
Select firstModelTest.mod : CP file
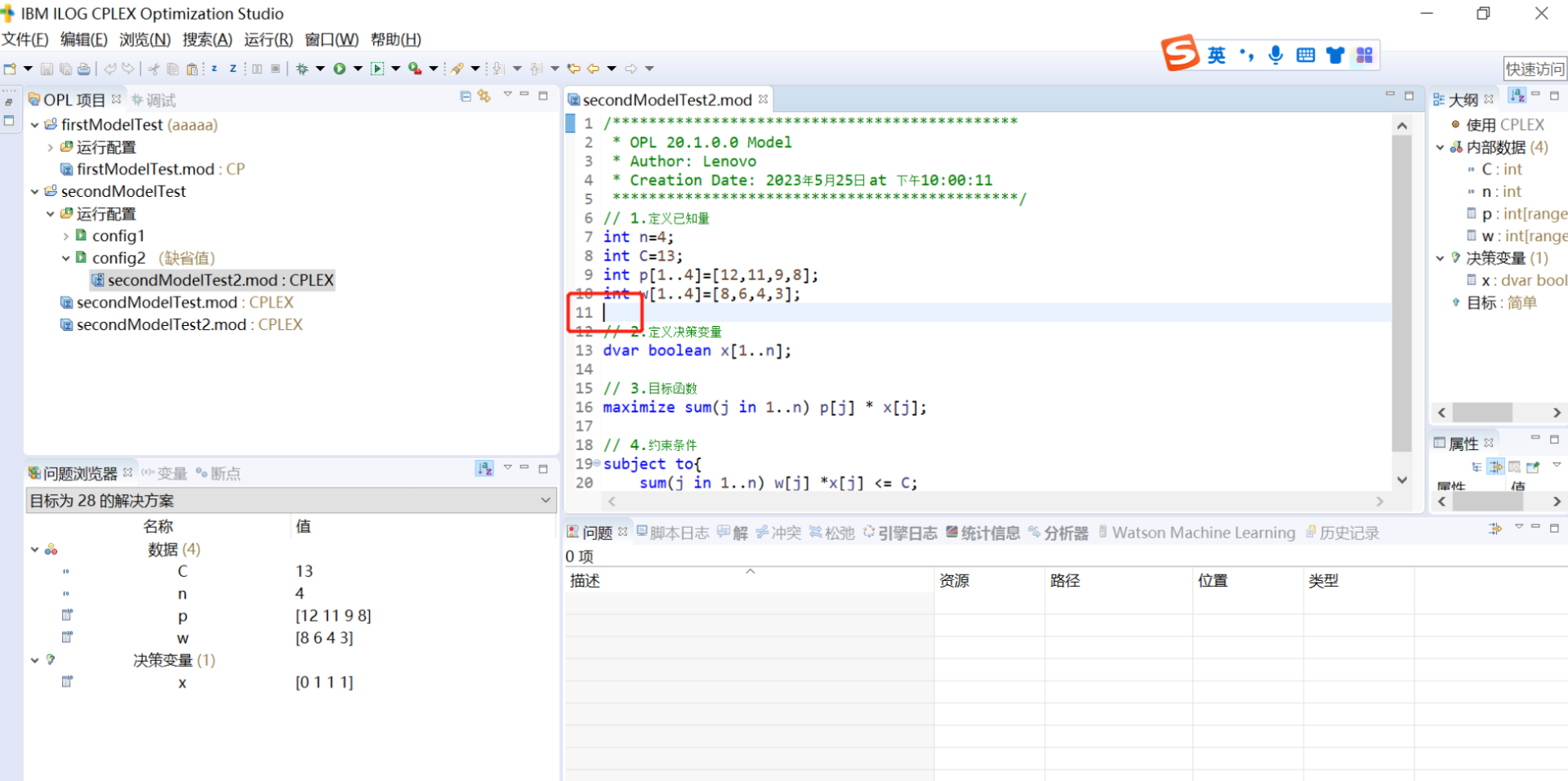click(x=153, y=169)
